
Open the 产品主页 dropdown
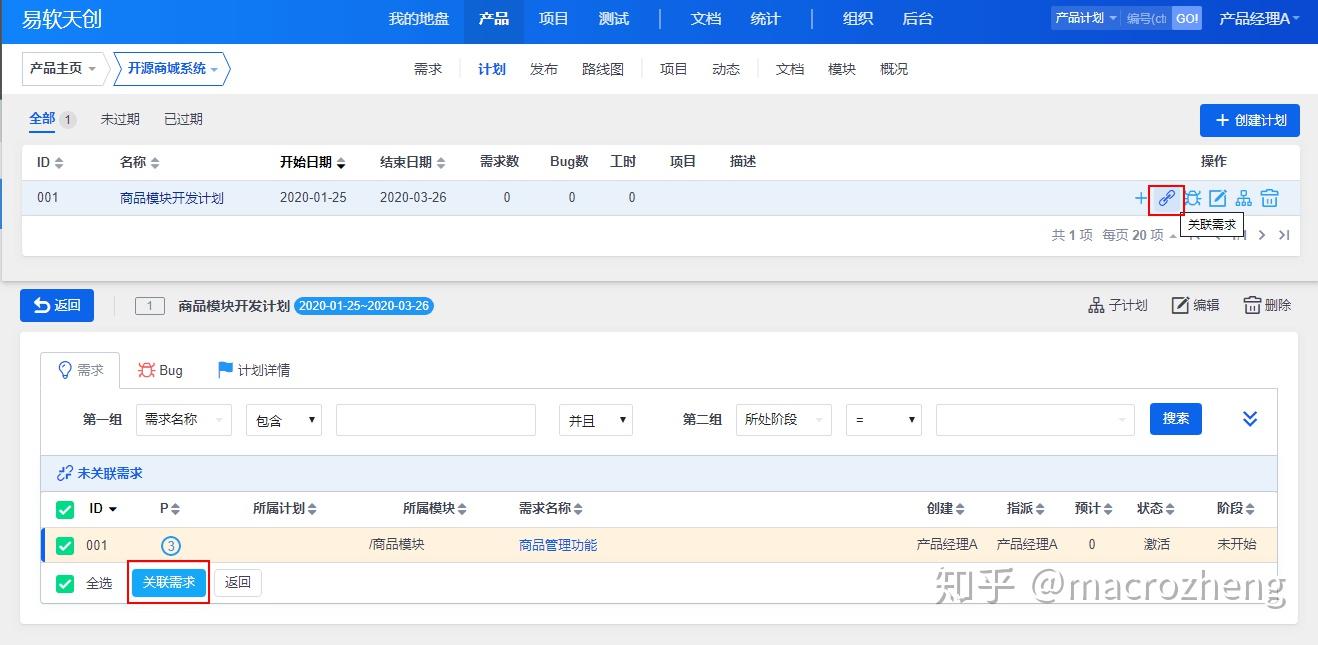64,69
